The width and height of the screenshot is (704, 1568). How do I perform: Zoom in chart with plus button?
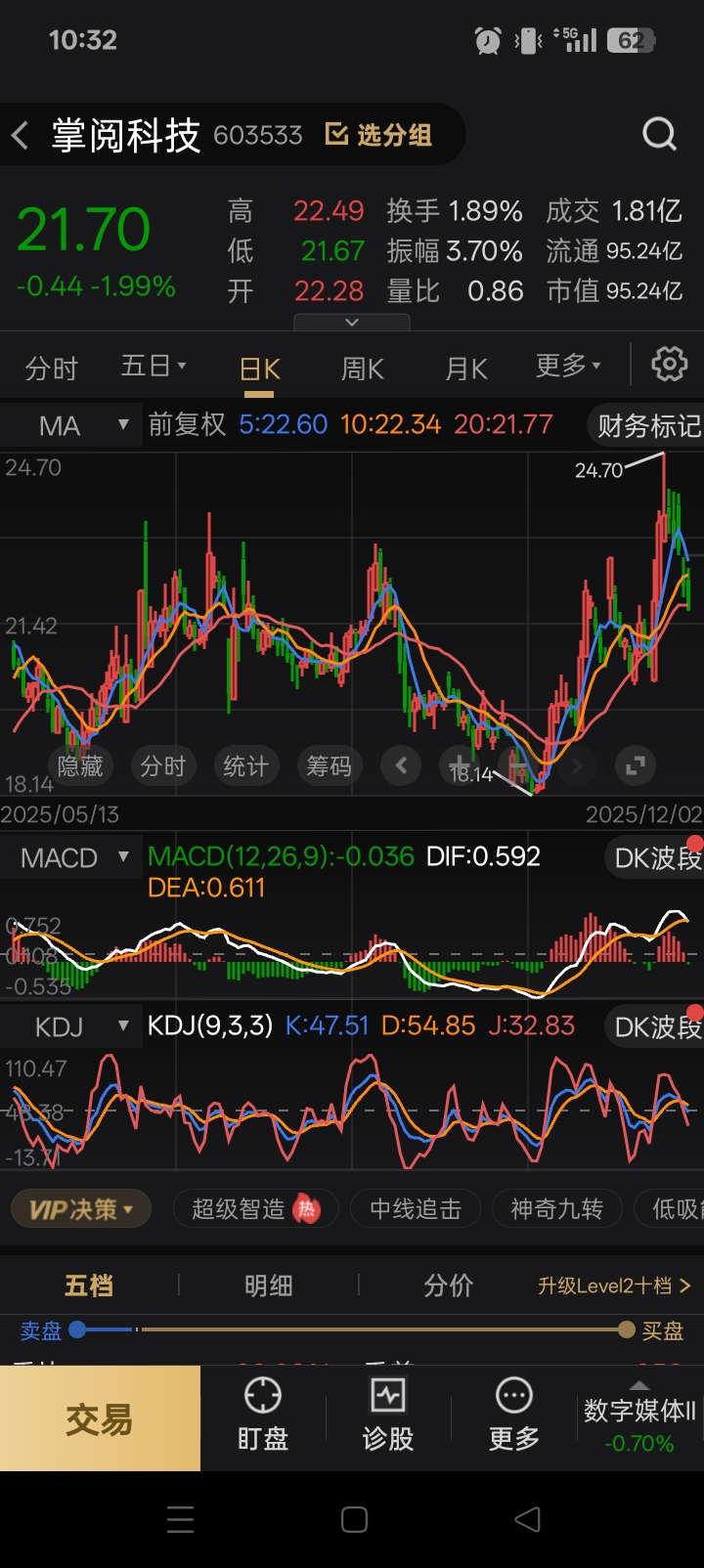(459, 765)
